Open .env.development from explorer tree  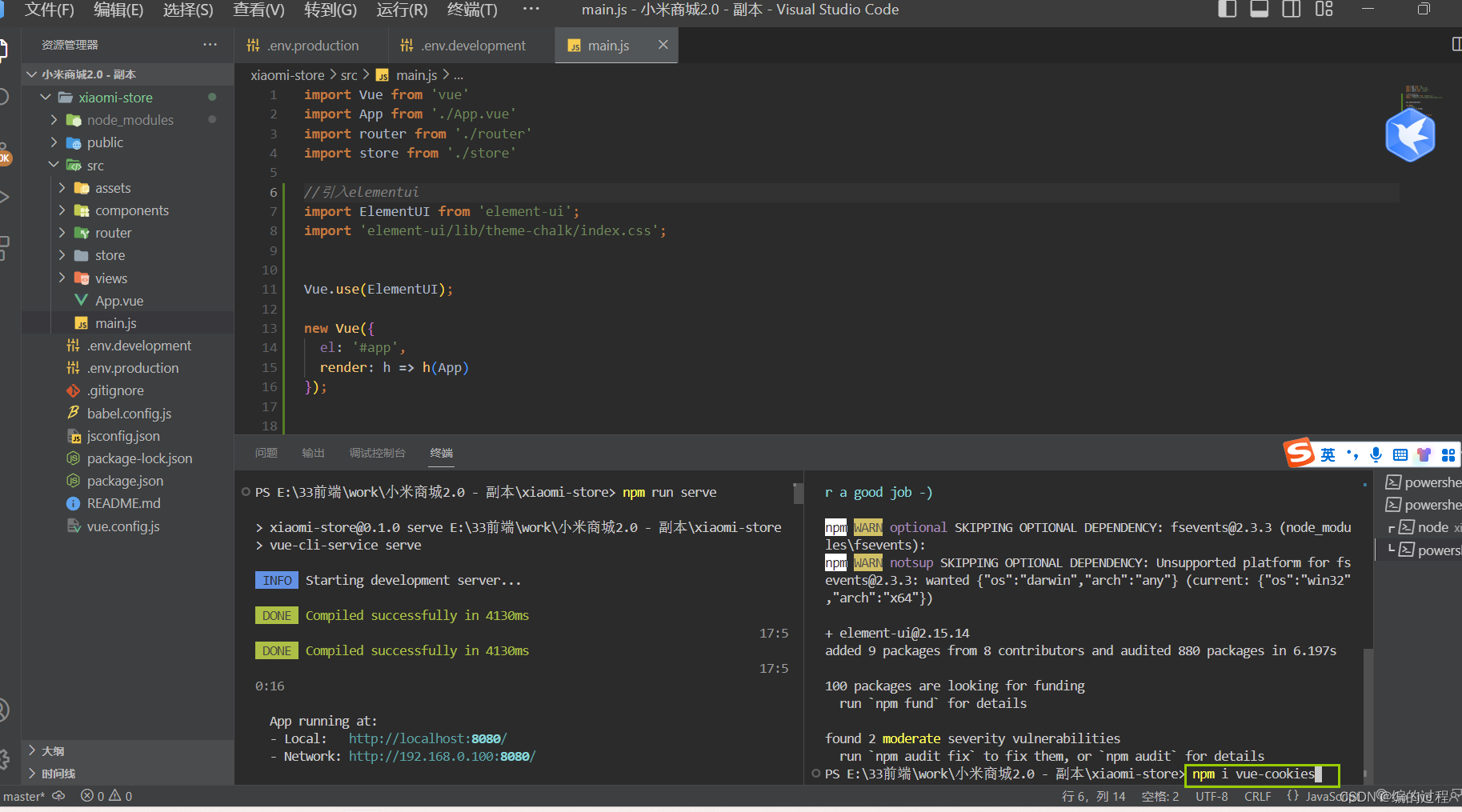pyautogui.click(x=128, y=346)
